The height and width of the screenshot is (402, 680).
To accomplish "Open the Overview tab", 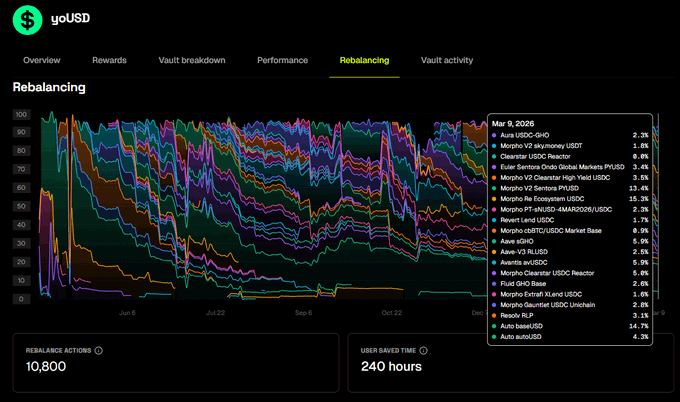I will (42, 60).
